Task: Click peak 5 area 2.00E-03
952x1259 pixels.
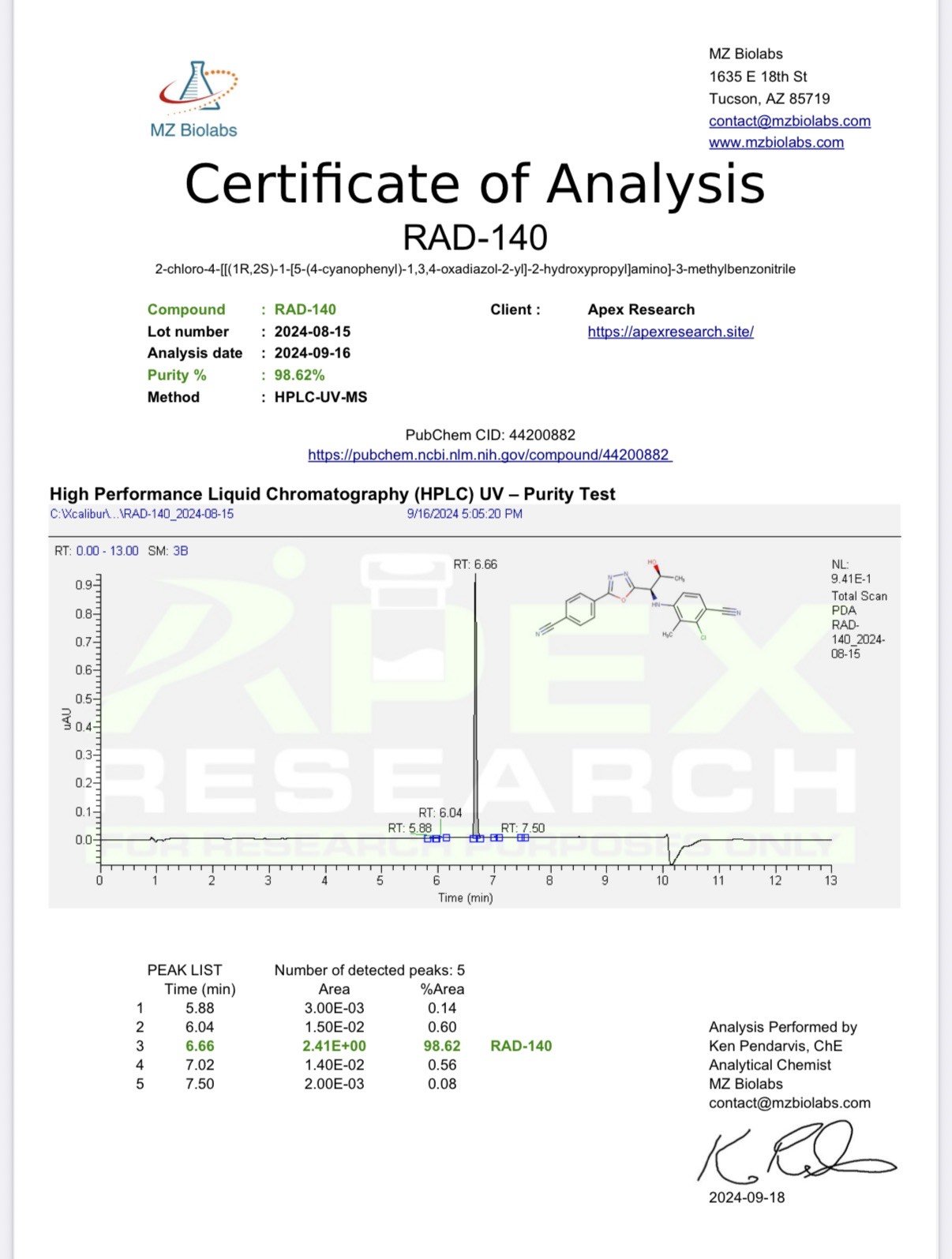Action: [x=334, y=1084]
